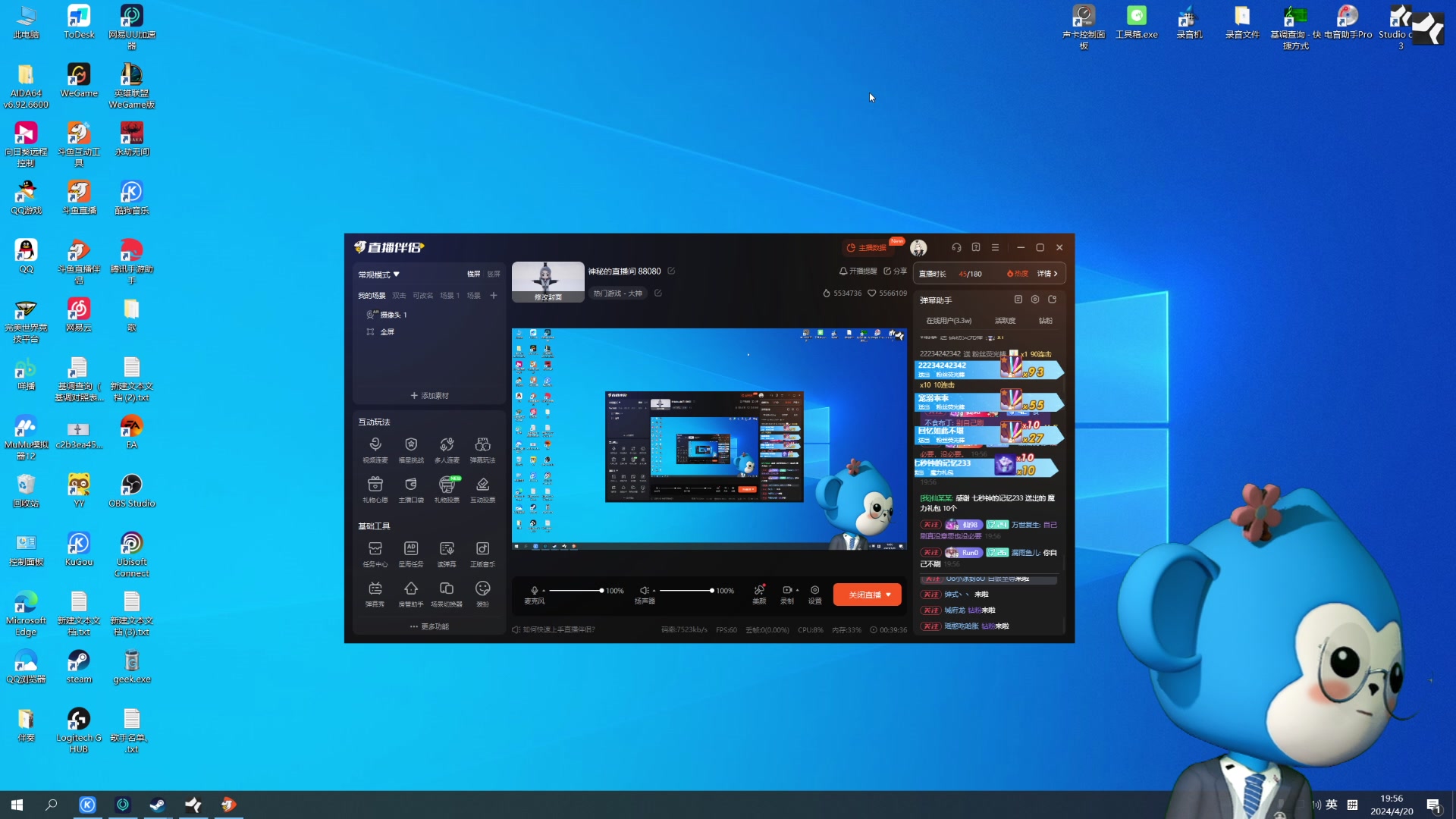Select the 场景 1 scene tab
This screenshot has height=819, width=1456.
click(450, 296)
